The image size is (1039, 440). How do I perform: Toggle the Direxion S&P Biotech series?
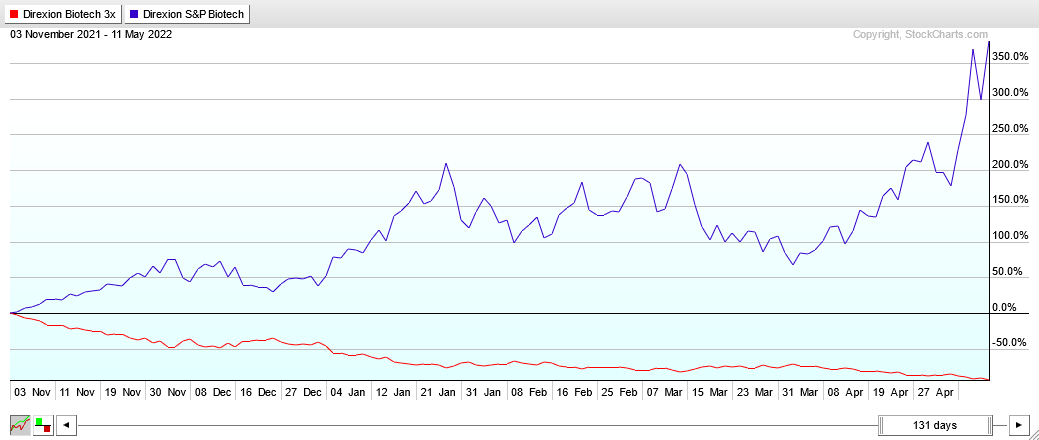pyautogui.click(x=188, y=14)
